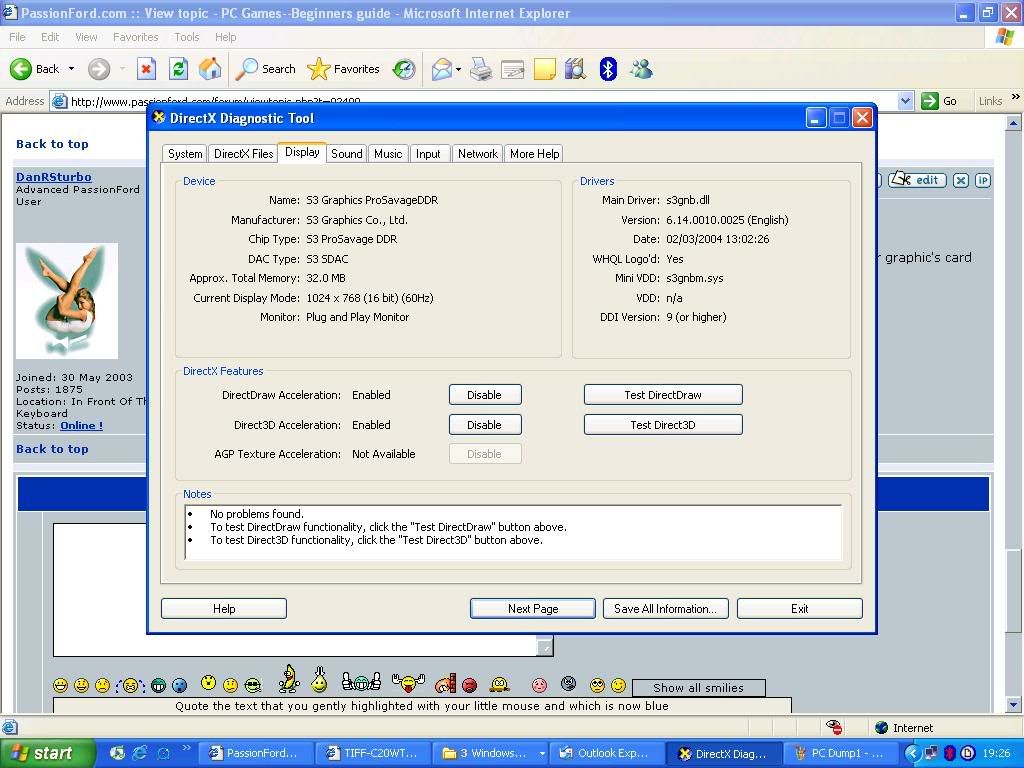Click the Bluetooth toolbar icon
This screenshot has height=768, width=1024.
coord(608,69)
